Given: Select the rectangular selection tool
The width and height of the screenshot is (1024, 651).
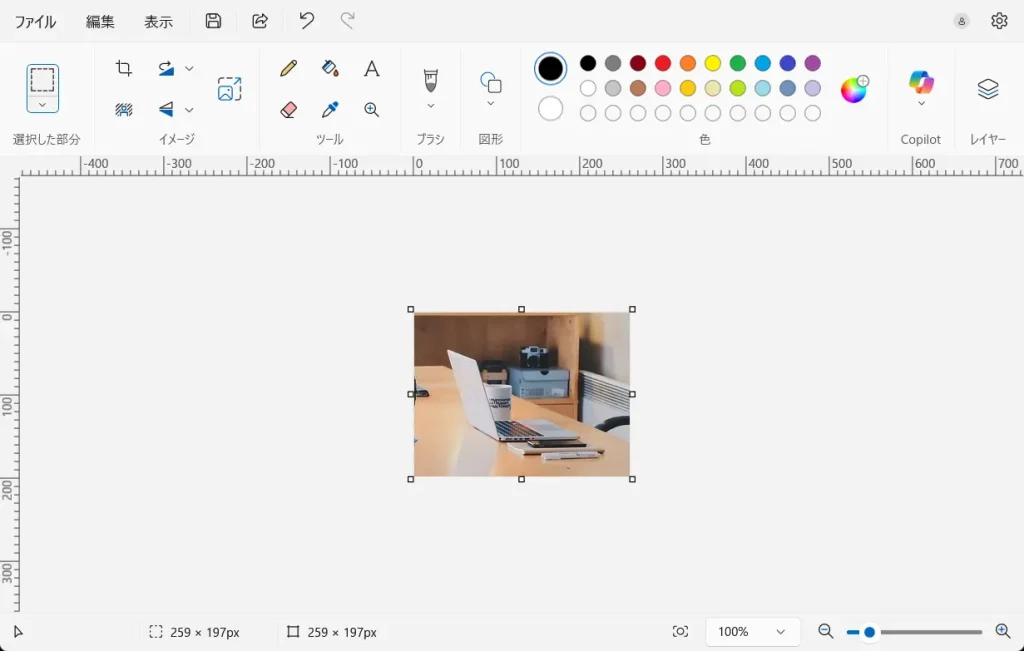Looking at the screenshot, I should click(42, 80).
